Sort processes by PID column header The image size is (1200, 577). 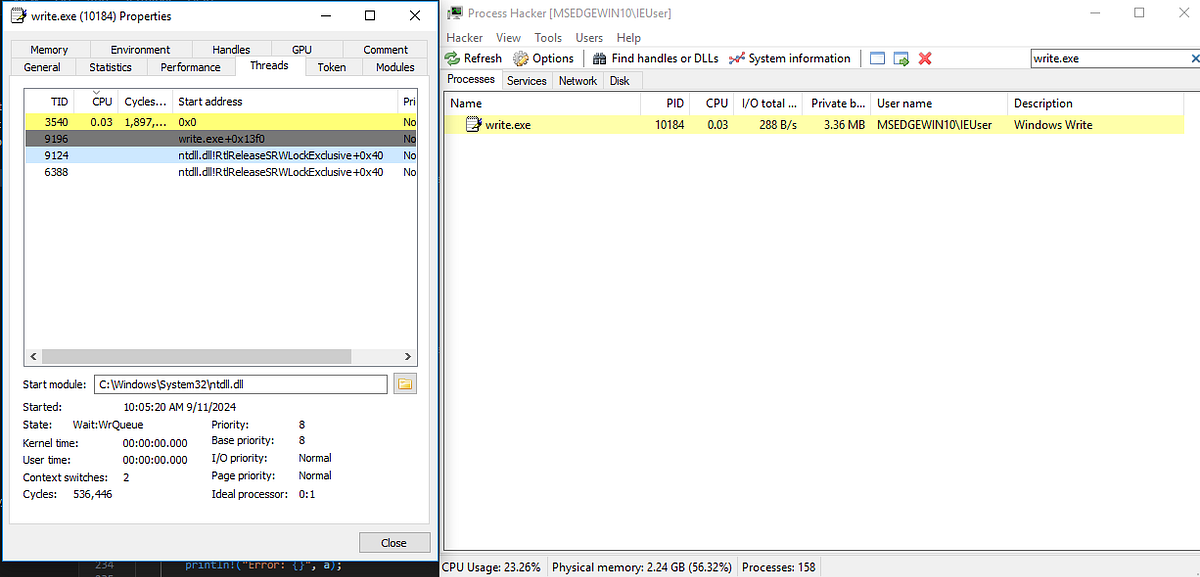[667, 103]
